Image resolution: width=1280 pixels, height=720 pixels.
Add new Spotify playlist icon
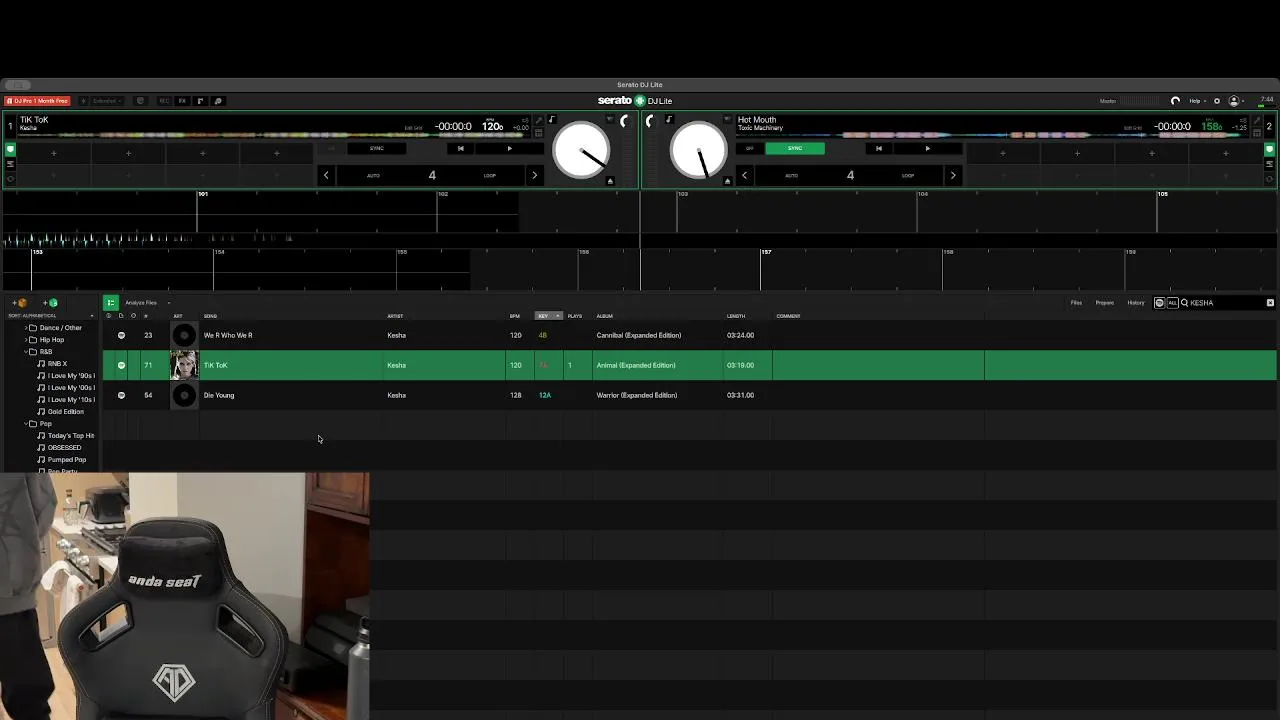(50, 302)
